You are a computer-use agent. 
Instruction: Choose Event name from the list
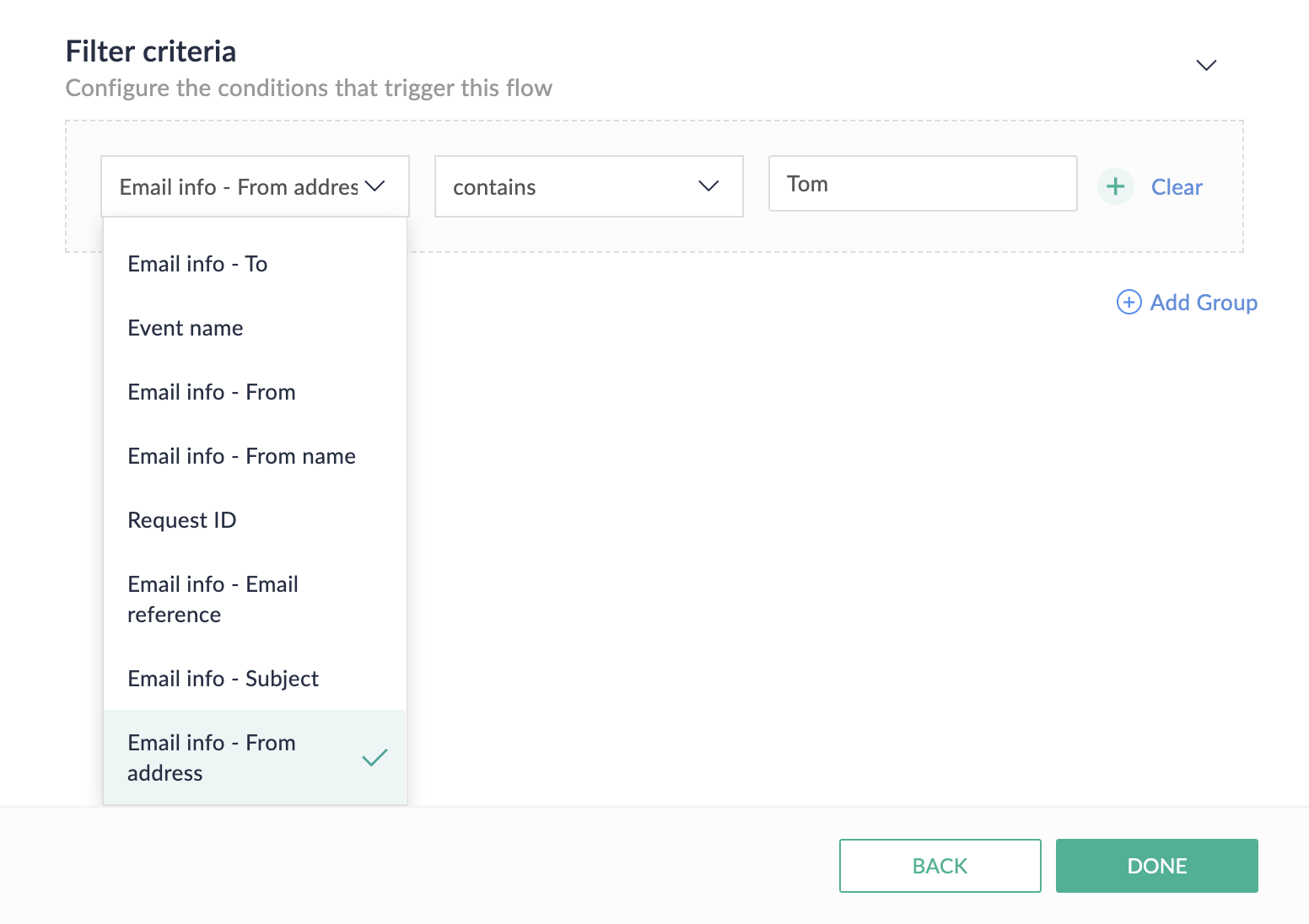click(x=186, y=328)
